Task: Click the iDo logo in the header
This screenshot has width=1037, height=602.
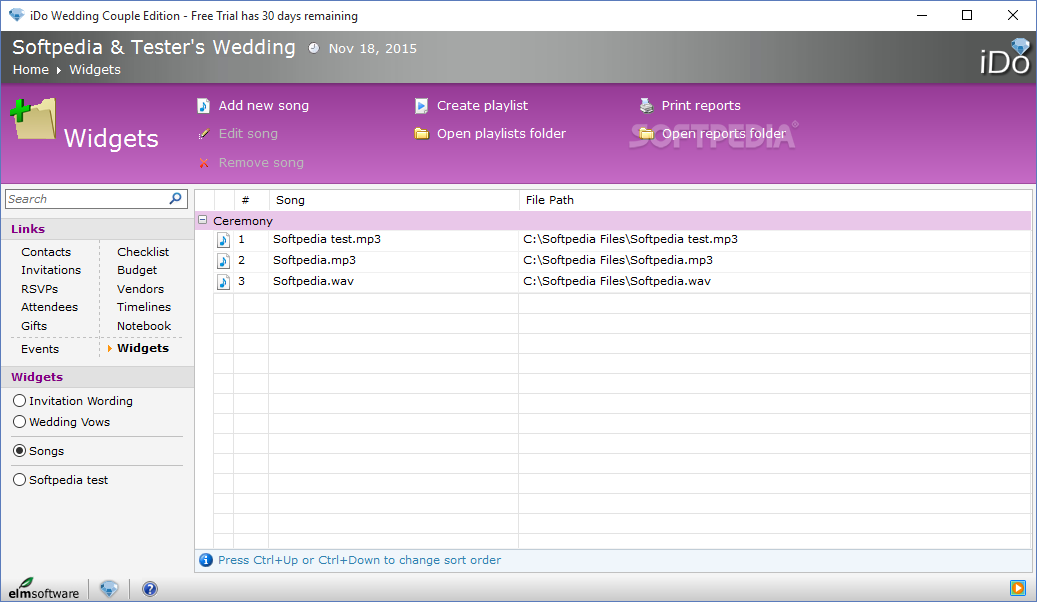Action: tap(1005, 57)
